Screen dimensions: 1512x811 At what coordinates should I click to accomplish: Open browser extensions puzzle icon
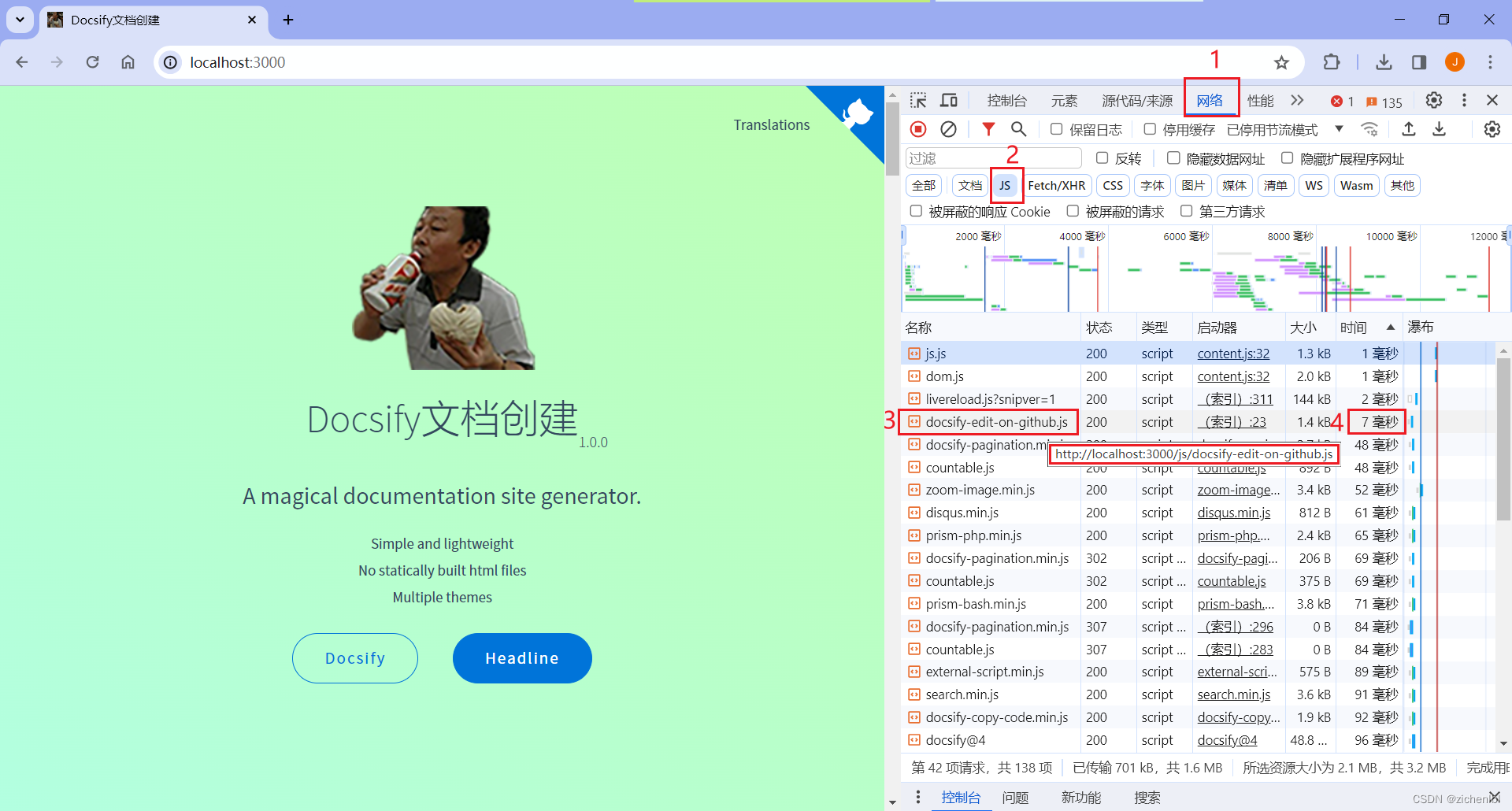pos(1332,62)
